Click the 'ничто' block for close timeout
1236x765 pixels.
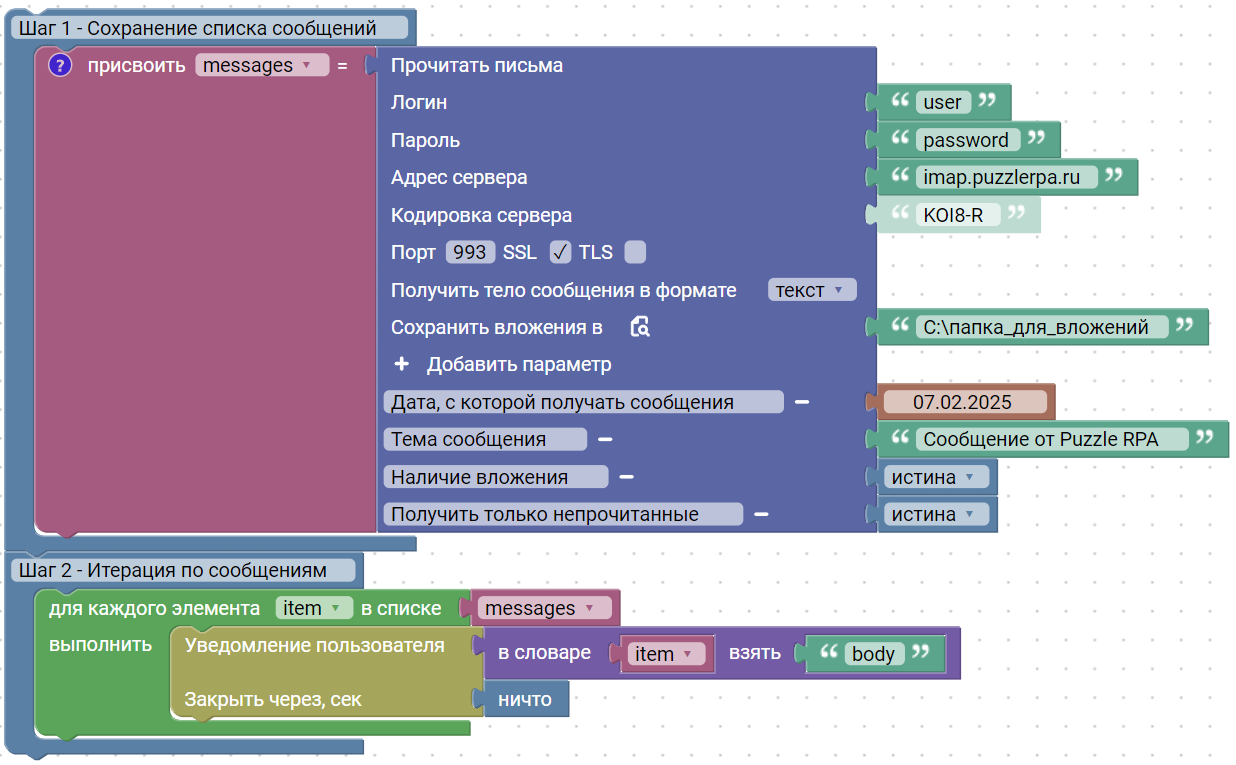pyautogui.click(x=524, y=699)
